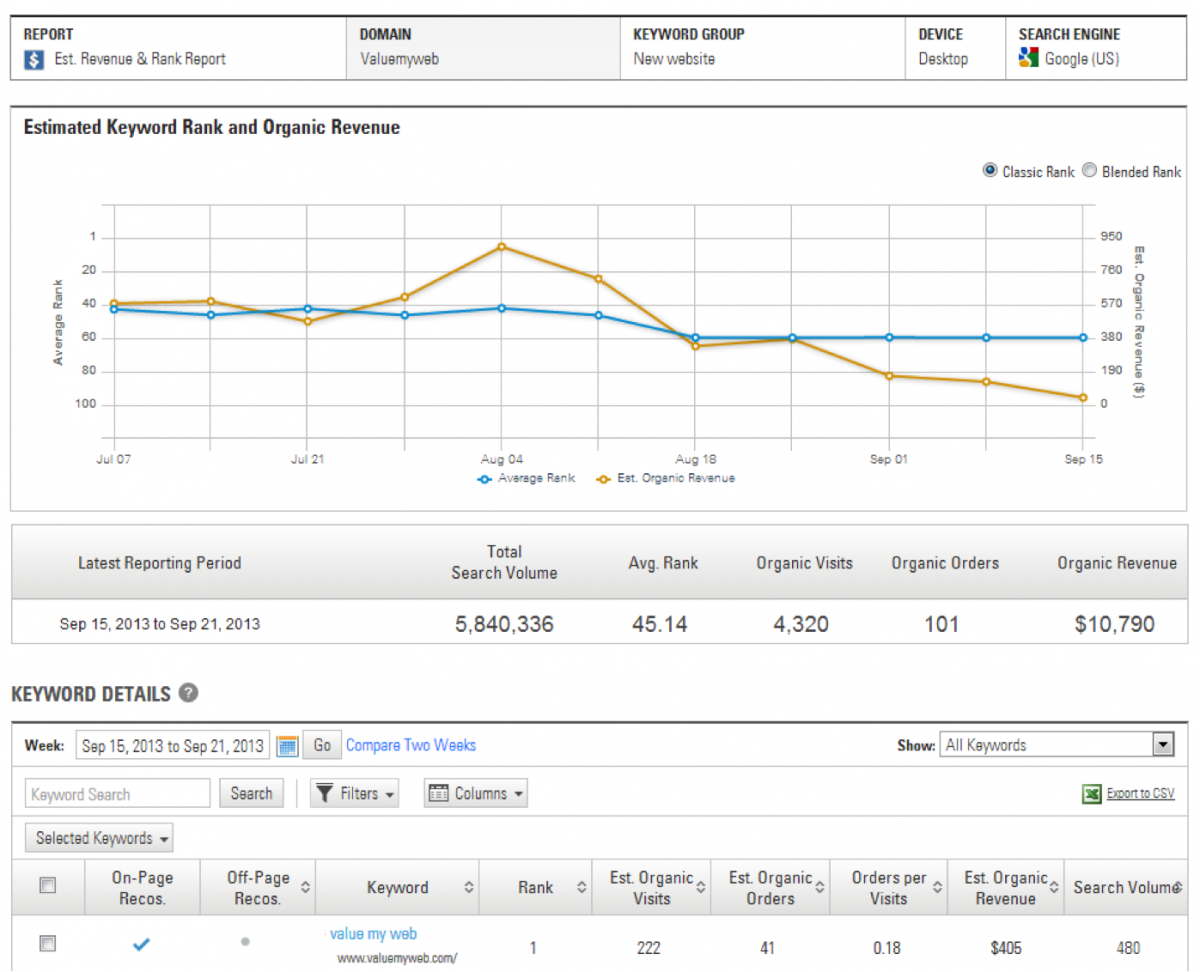Click the dollar report icon
1200x972 pixels.
pos(34,60)
